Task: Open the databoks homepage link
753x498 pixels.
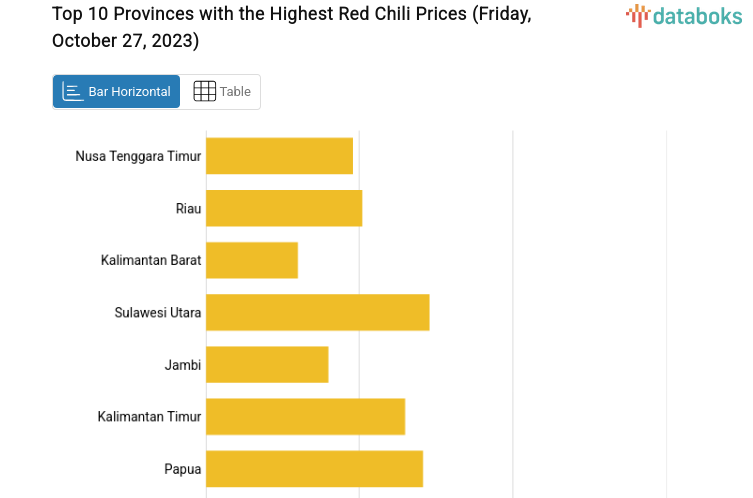Action: 684,15
